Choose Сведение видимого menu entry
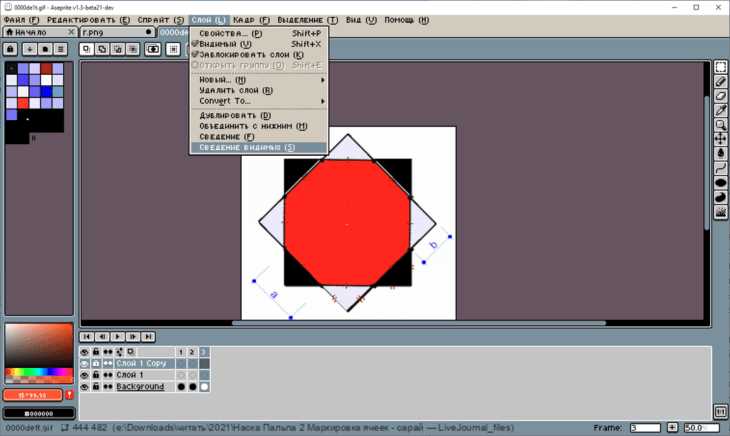This screenshot has height=436, width=730. click(258, 148)
